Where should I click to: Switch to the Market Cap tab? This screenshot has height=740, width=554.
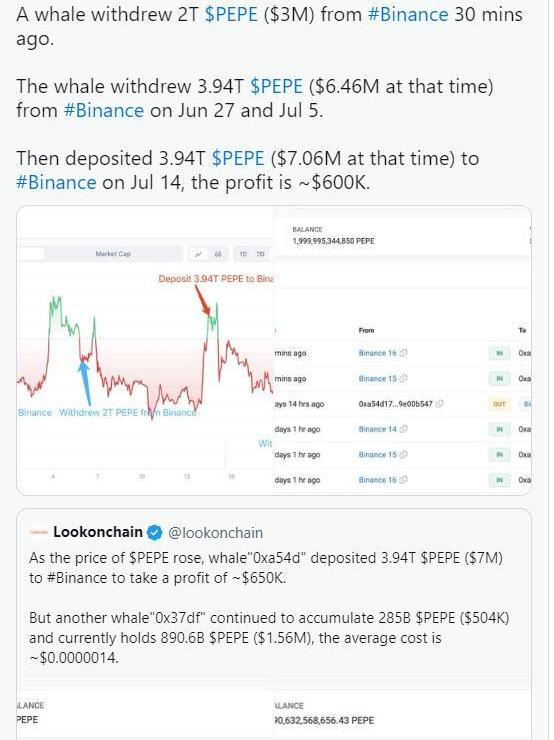click(x=113, y=254)
